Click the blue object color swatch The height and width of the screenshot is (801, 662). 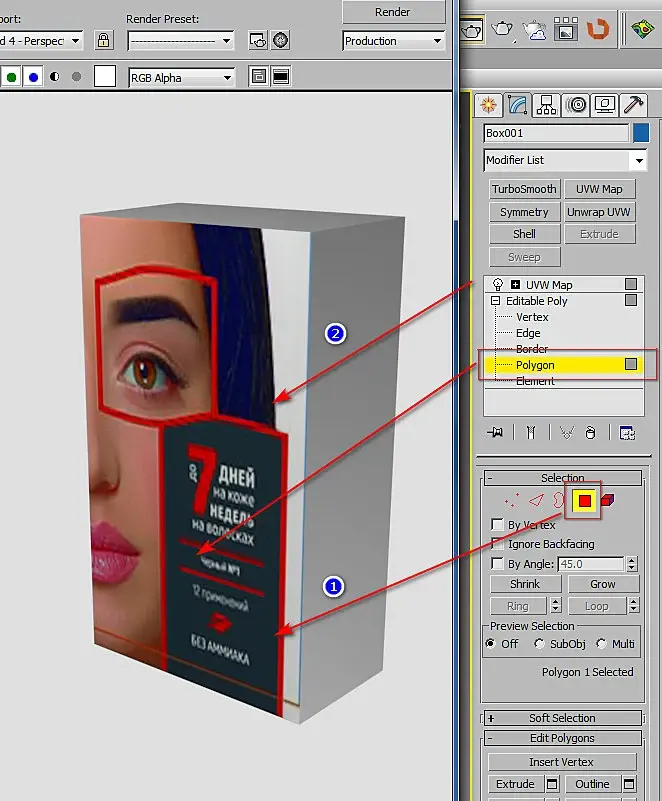641,133
